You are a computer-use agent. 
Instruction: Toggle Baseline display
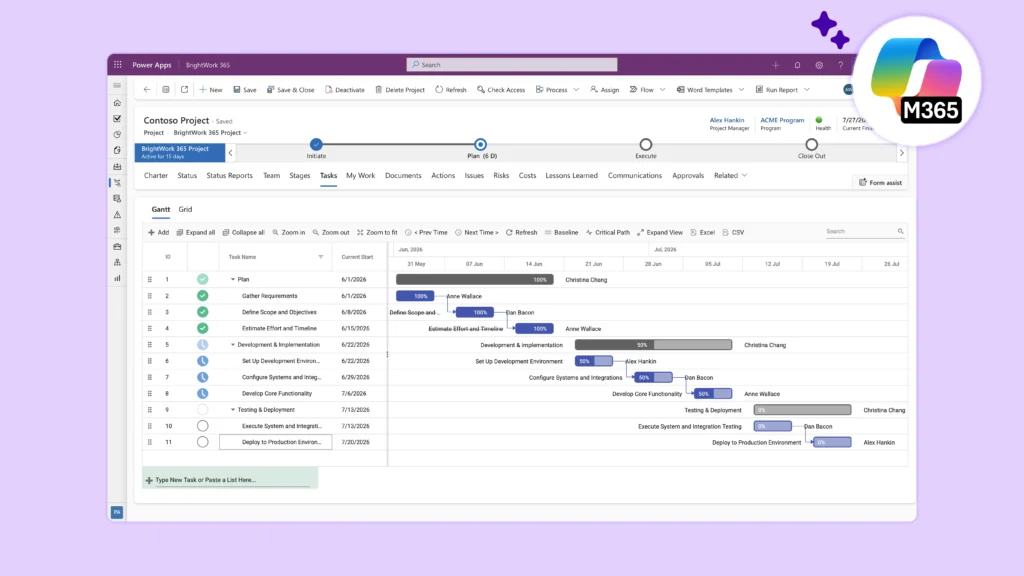[561, 232]
